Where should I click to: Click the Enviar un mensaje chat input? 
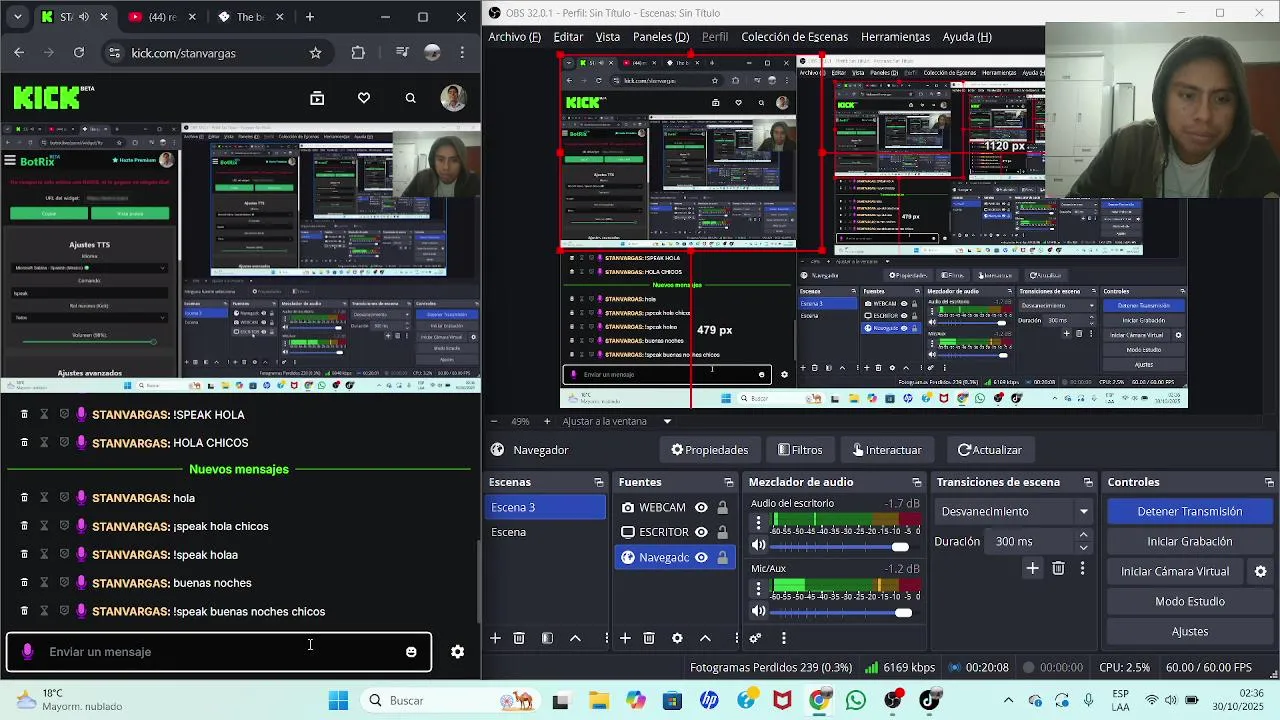[x=219, y=652]
